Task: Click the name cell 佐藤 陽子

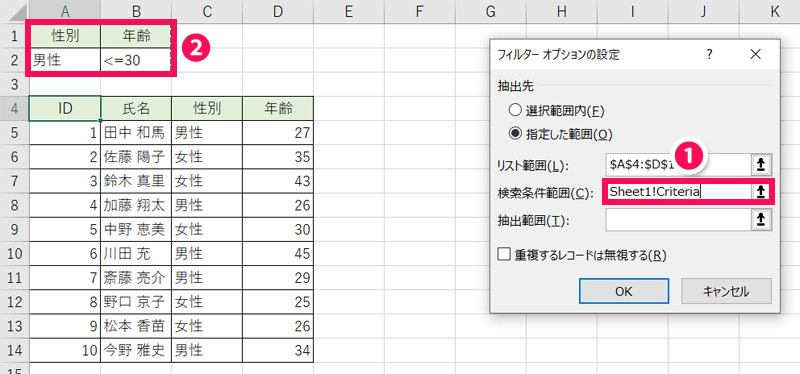Action: 136,157
